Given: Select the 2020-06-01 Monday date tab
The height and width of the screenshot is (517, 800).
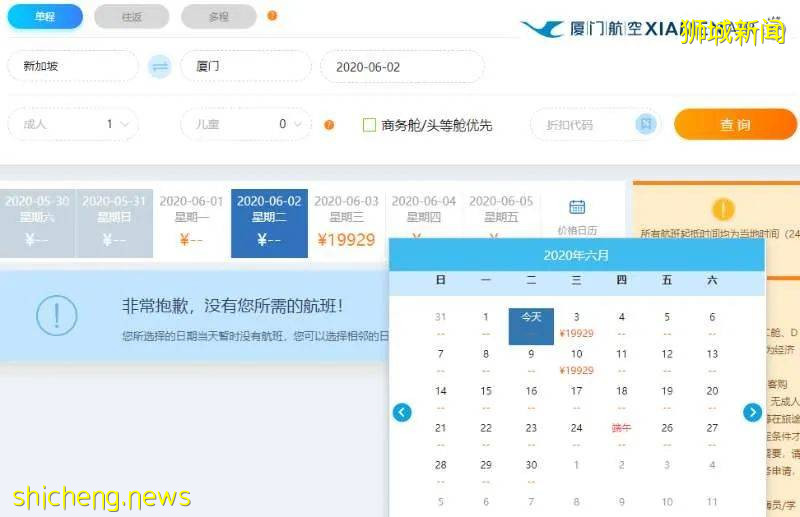Looking at the screenshot, I should pyautogui.click(x=191, y=220).
